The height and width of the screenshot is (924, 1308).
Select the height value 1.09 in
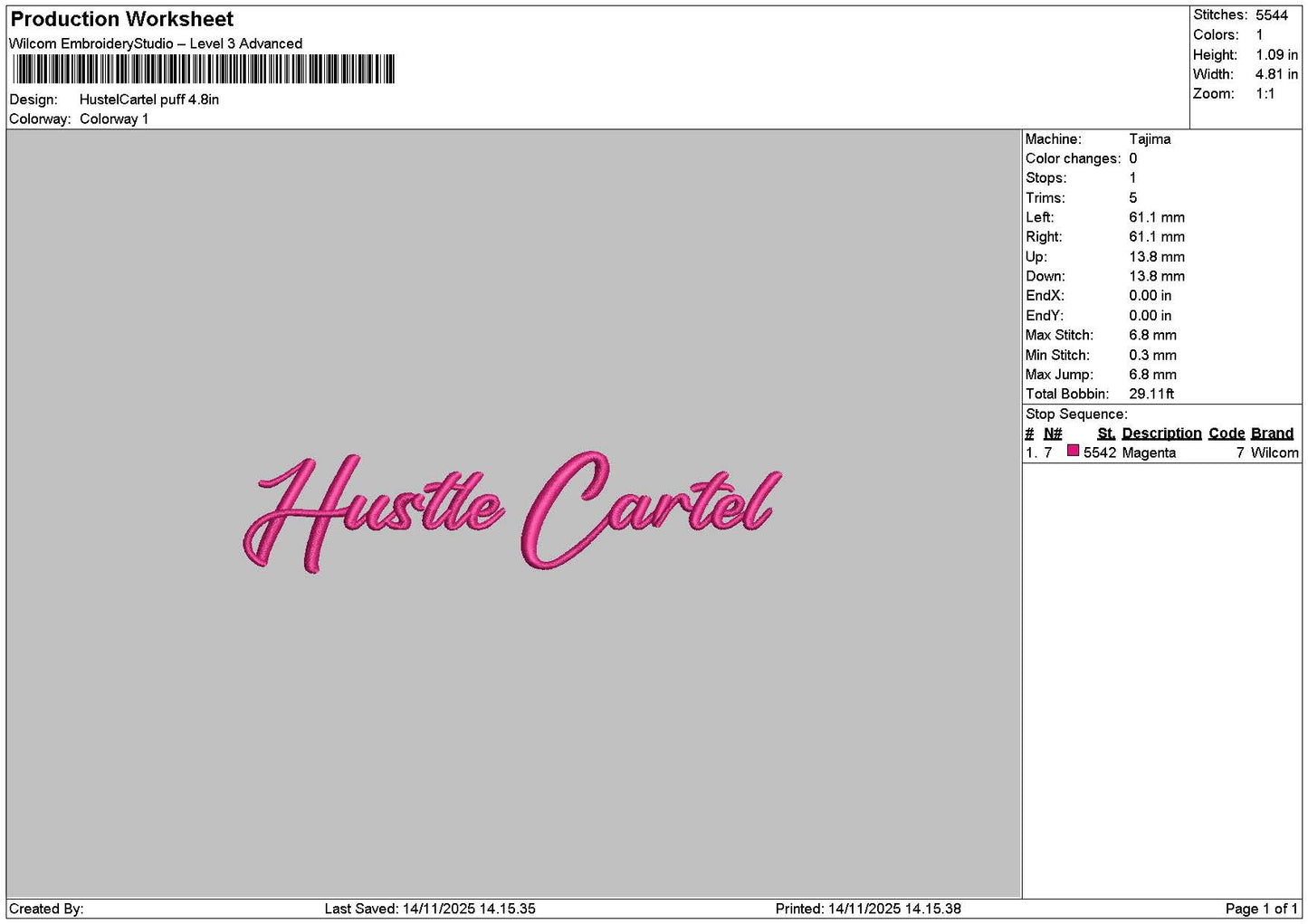tap(1276, 55)
